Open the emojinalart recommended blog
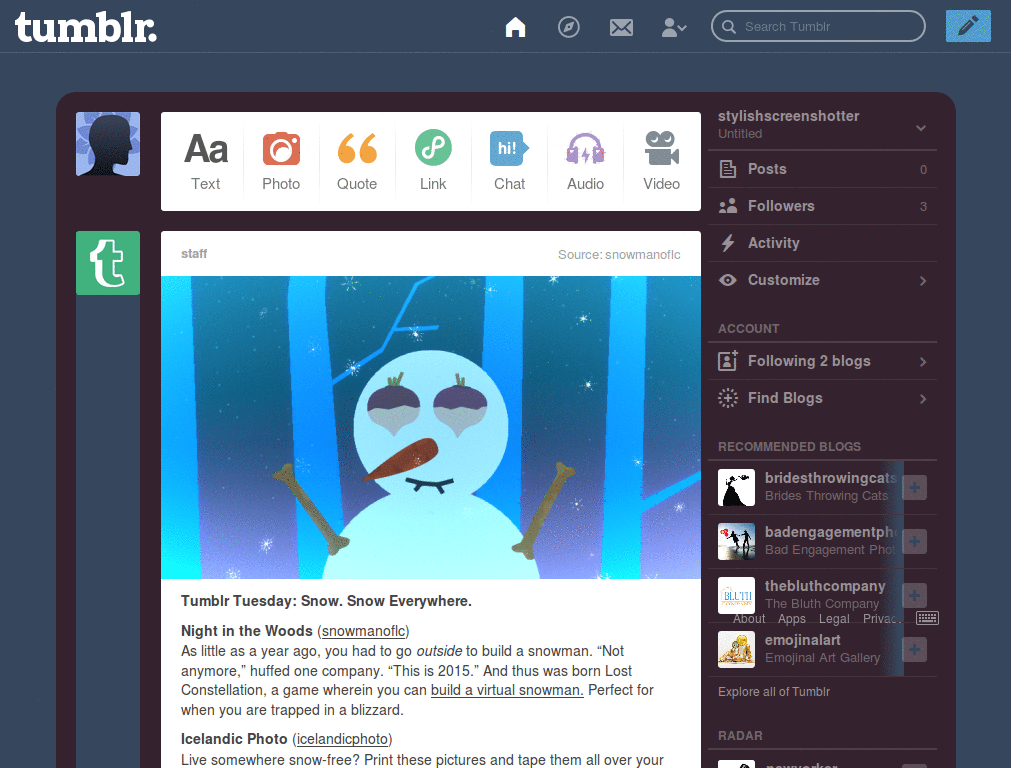 (x=803, y=640)
